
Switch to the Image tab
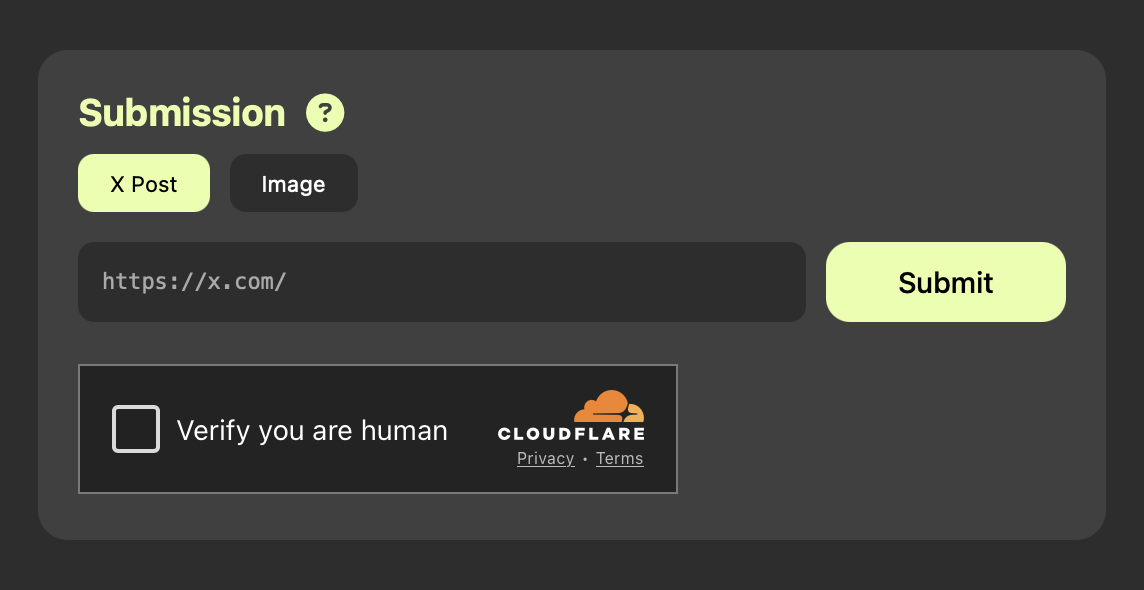tap(293, 183)
